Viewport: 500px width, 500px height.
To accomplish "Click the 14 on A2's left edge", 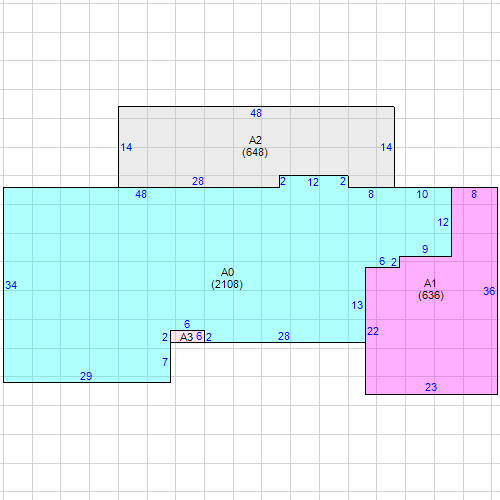I will coord(126,147).
